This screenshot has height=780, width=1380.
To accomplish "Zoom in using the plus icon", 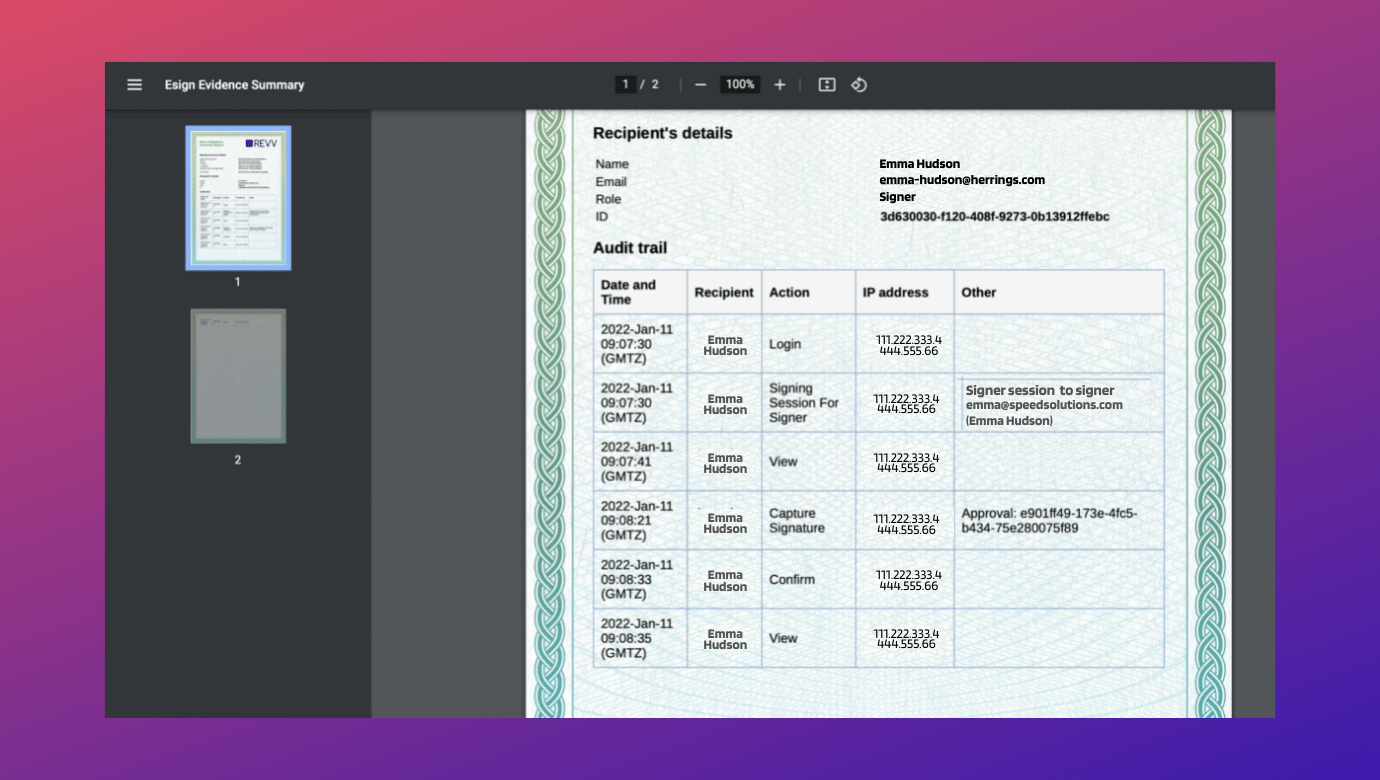I will (780, 85).
